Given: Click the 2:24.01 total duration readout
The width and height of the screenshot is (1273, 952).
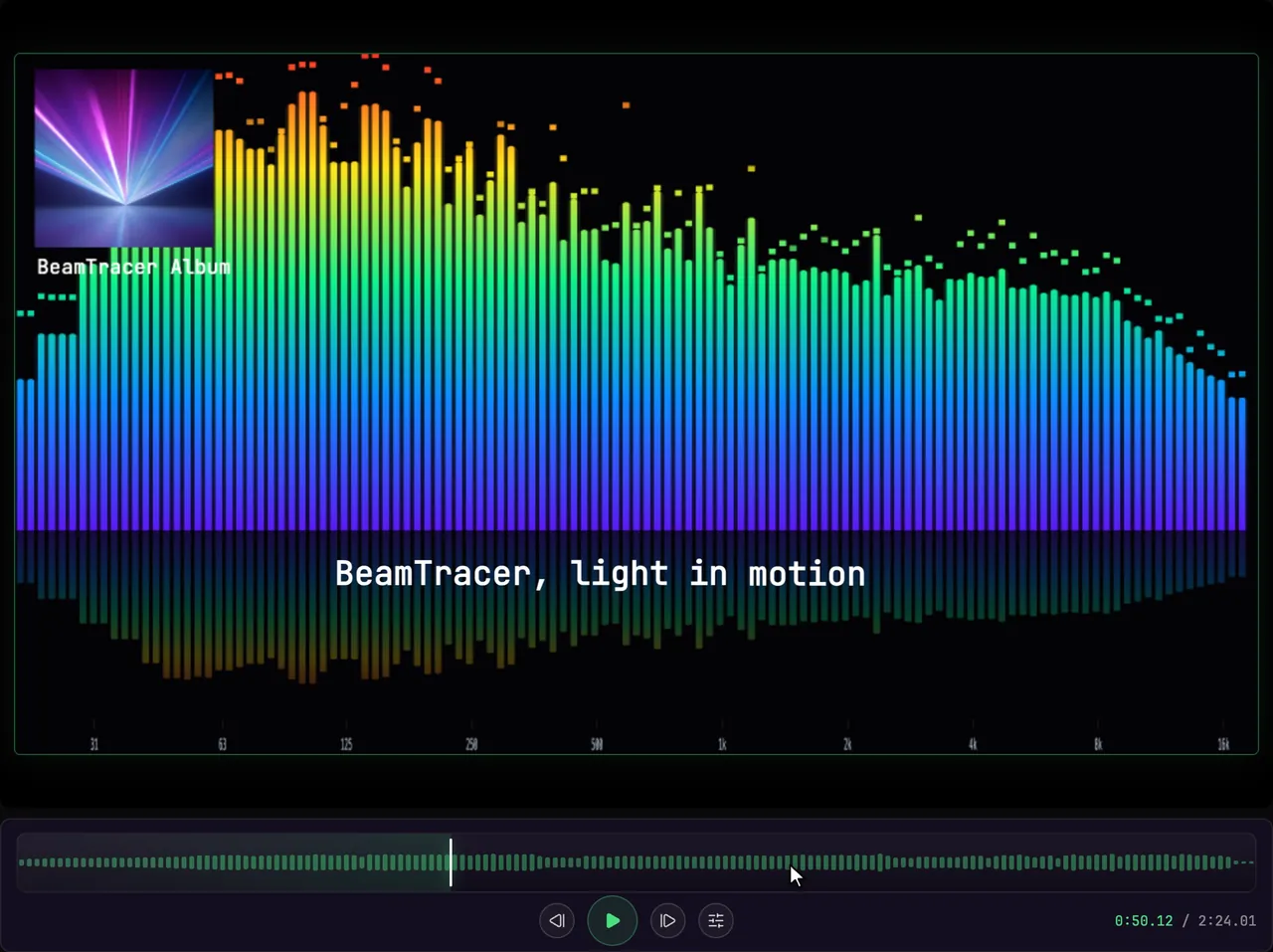Looking at the screenshot, I should click(1226, 921).
